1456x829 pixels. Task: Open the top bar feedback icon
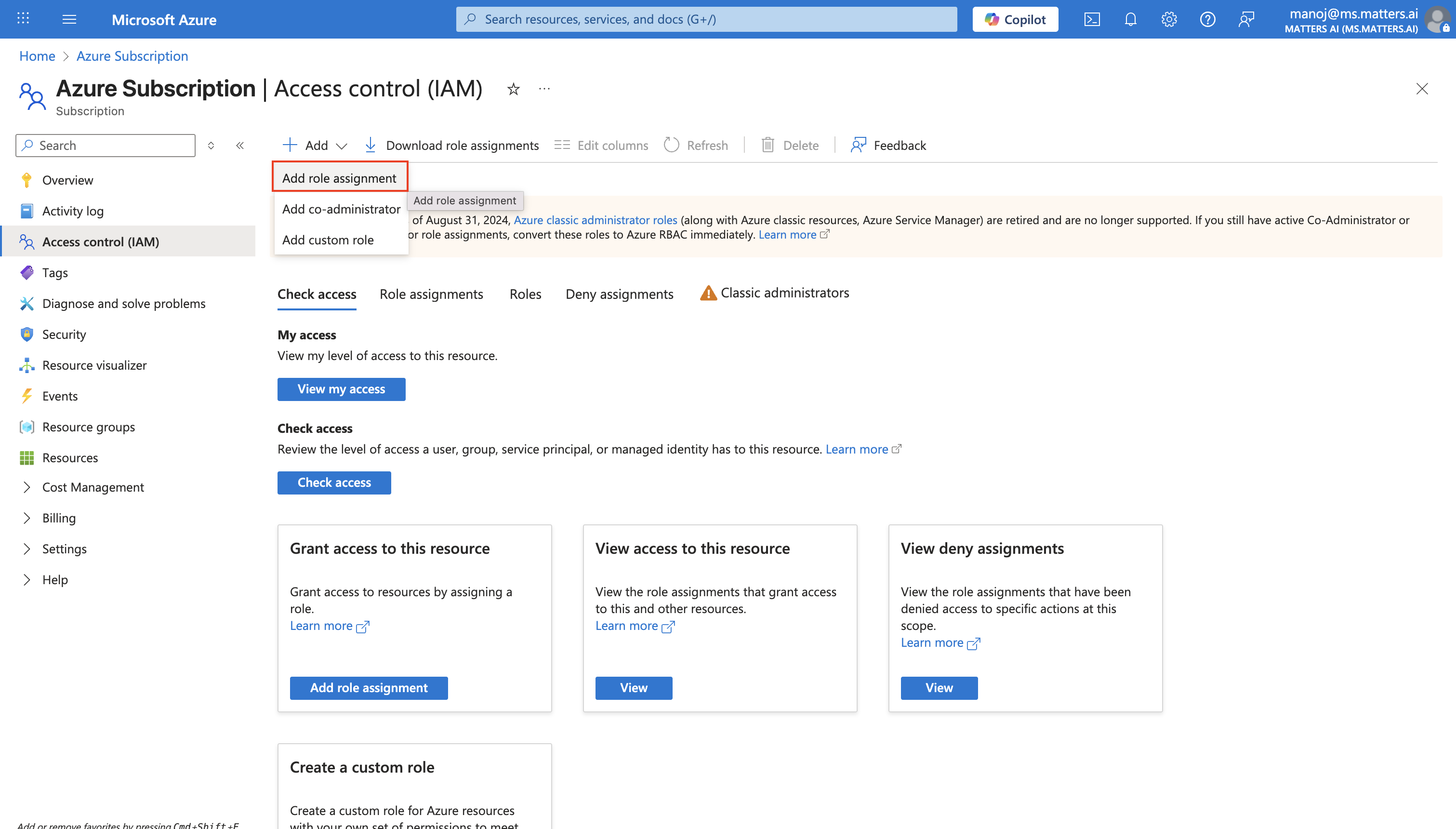(1246, 19)
